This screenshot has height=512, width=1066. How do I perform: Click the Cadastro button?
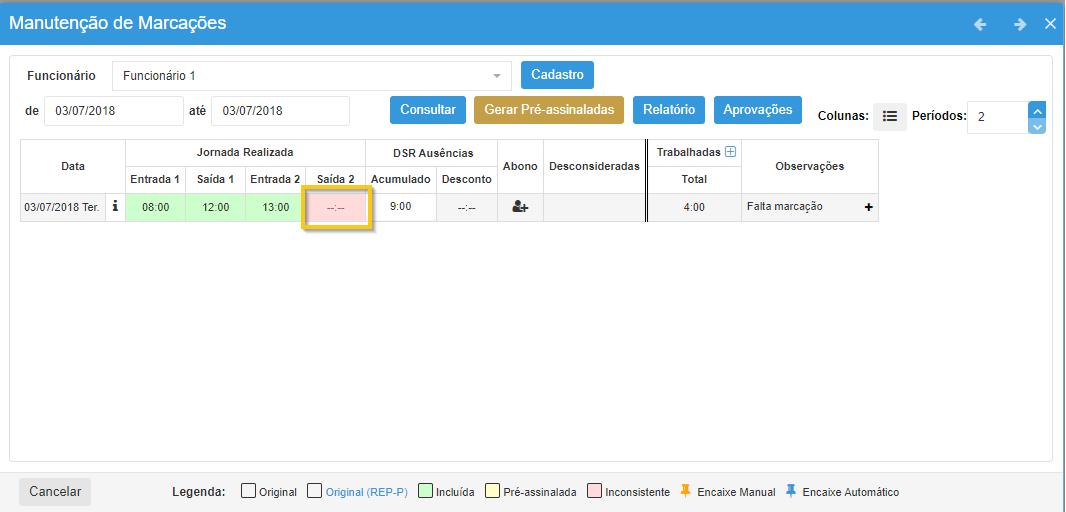click(x=557, y=75)
